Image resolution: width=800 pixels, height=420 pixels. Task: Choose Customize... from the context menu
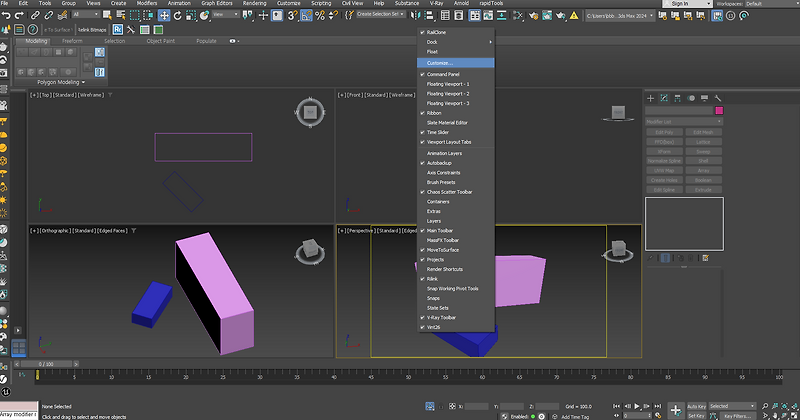pyautogui.click(x=440, y=62)
